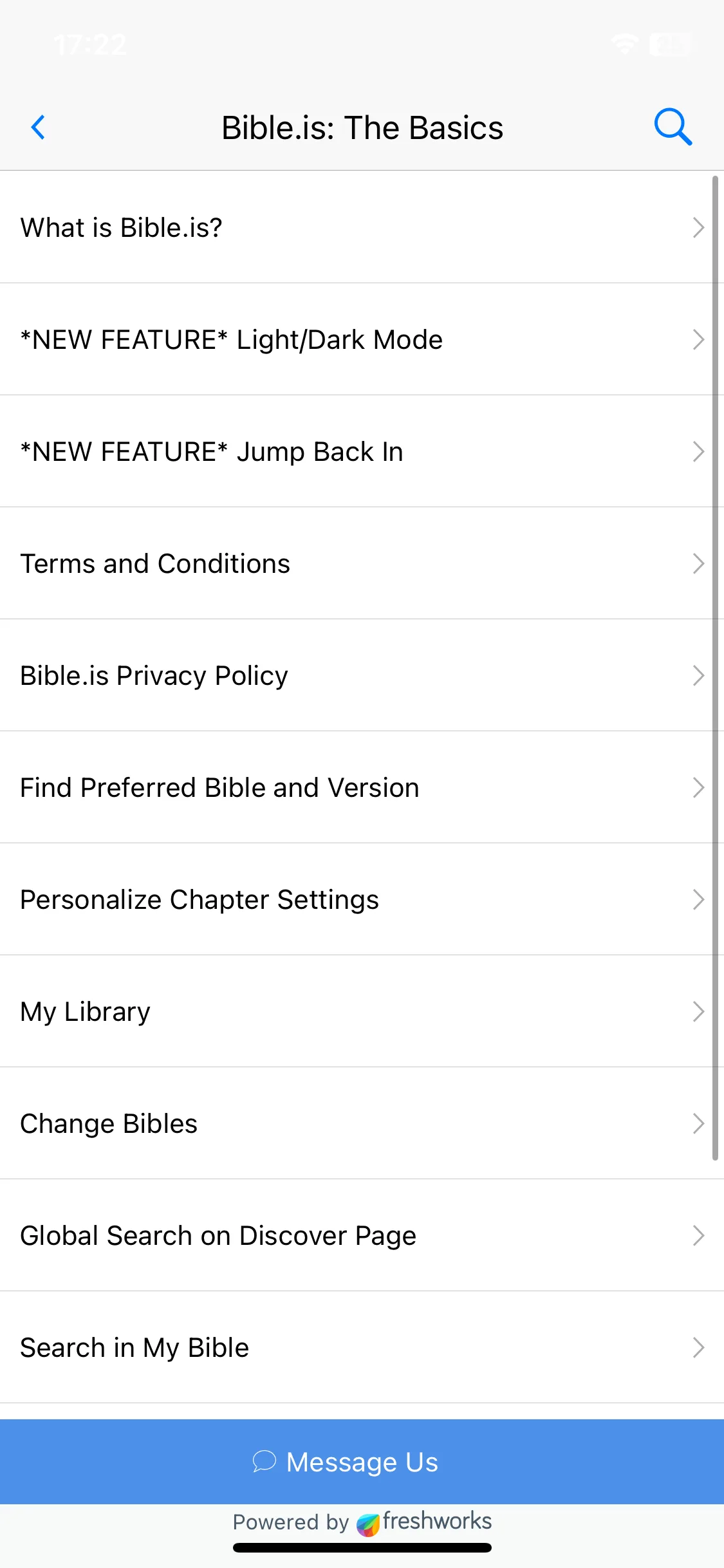724x1568 pixels.
Task: Select the Jump Back In article
Action: pos(362,451)
